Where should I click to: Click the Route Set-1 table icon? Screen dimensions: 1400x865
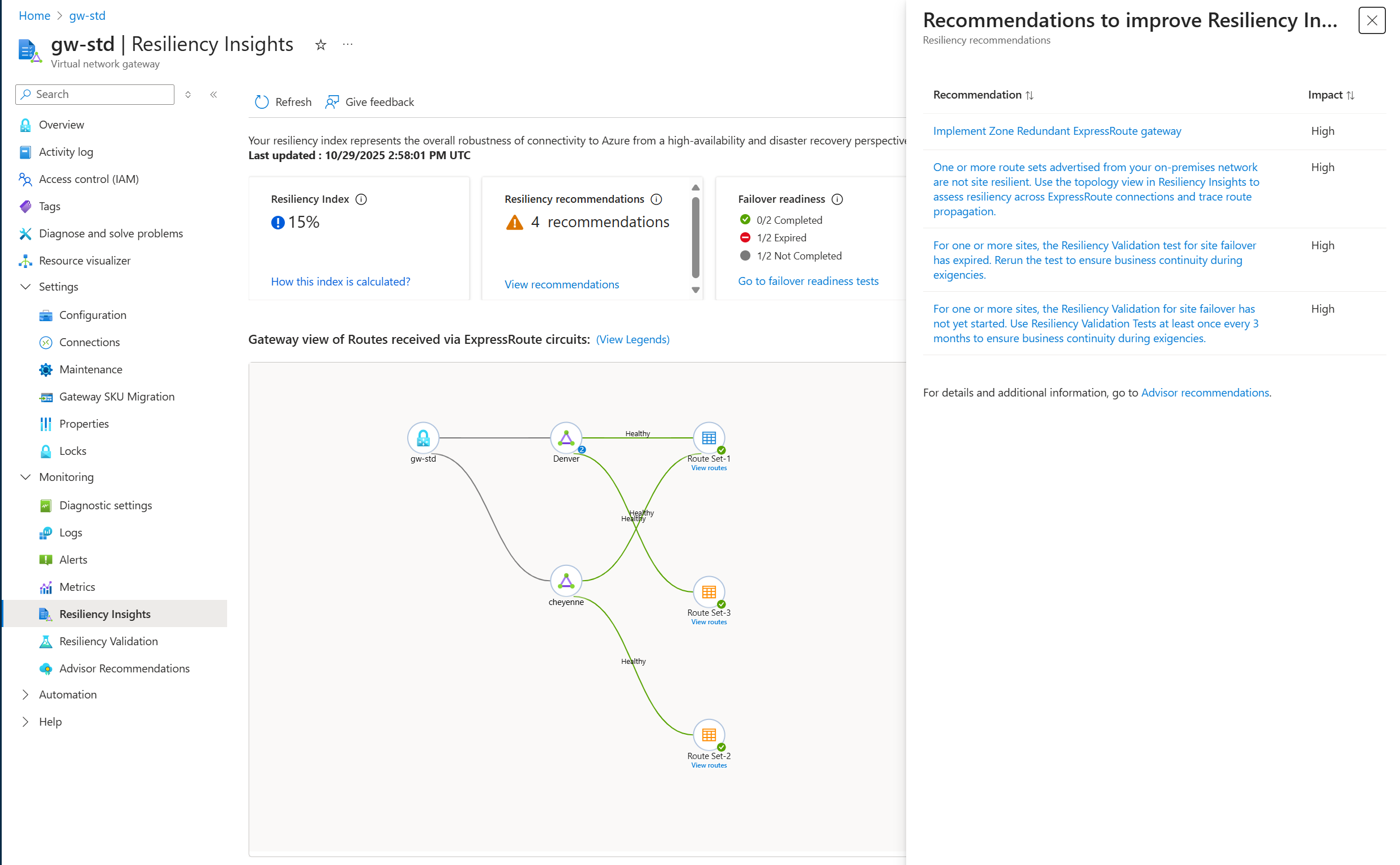click(708, 438)
